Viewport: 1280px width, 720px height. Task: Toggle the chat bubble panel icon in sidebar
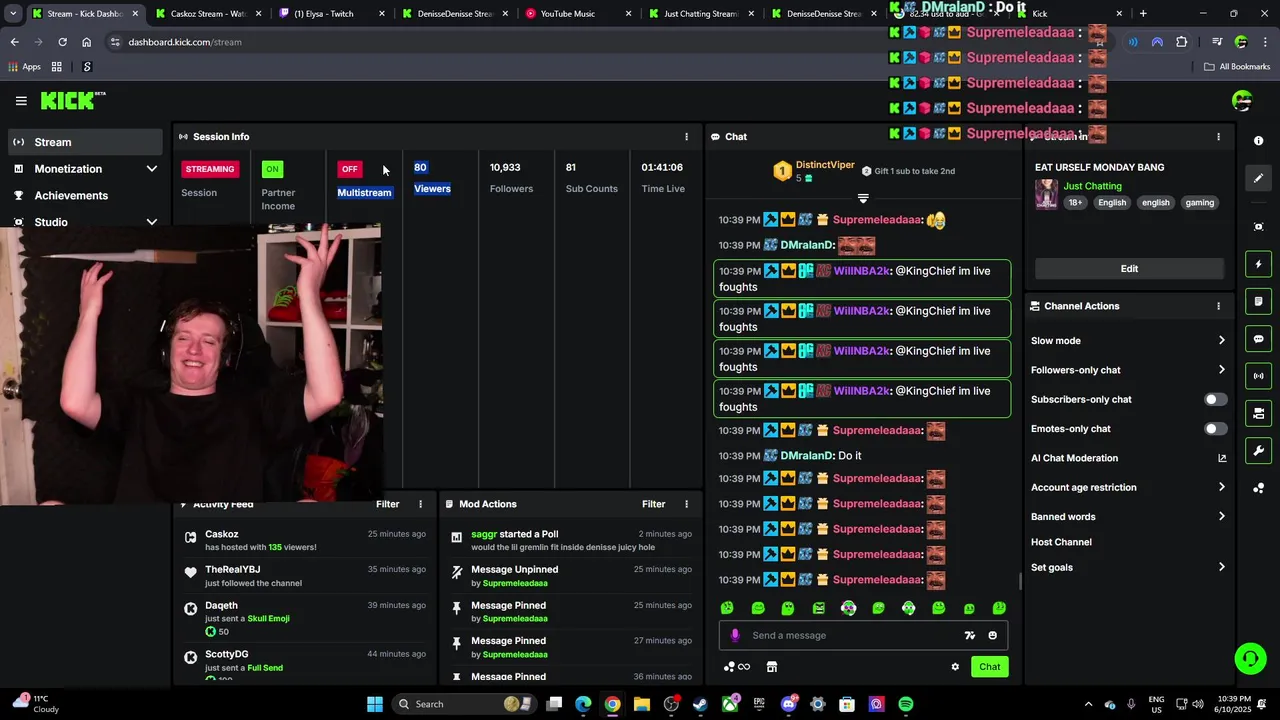[x=1258, y=339]
